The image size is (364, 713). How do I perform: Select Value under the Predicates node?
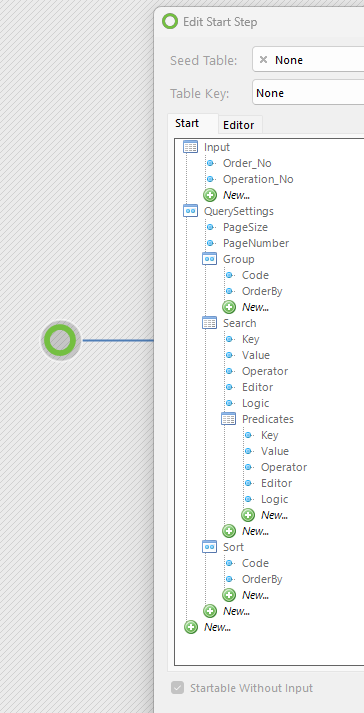point(275,451)
